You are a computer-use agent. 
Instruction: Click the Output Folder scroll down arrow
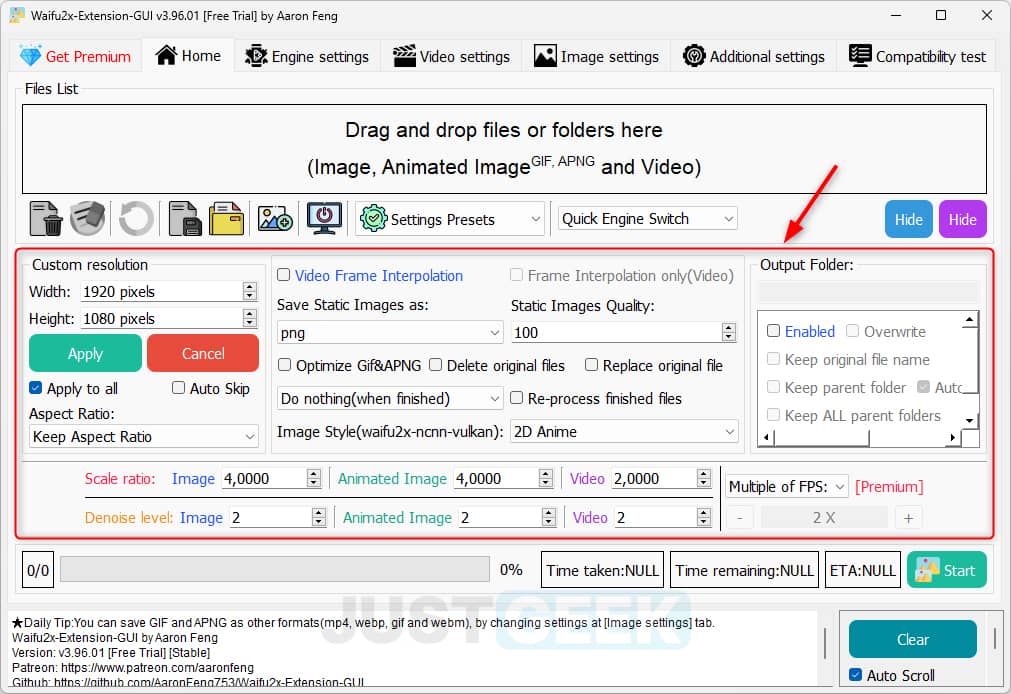click(x=969, y=421)
